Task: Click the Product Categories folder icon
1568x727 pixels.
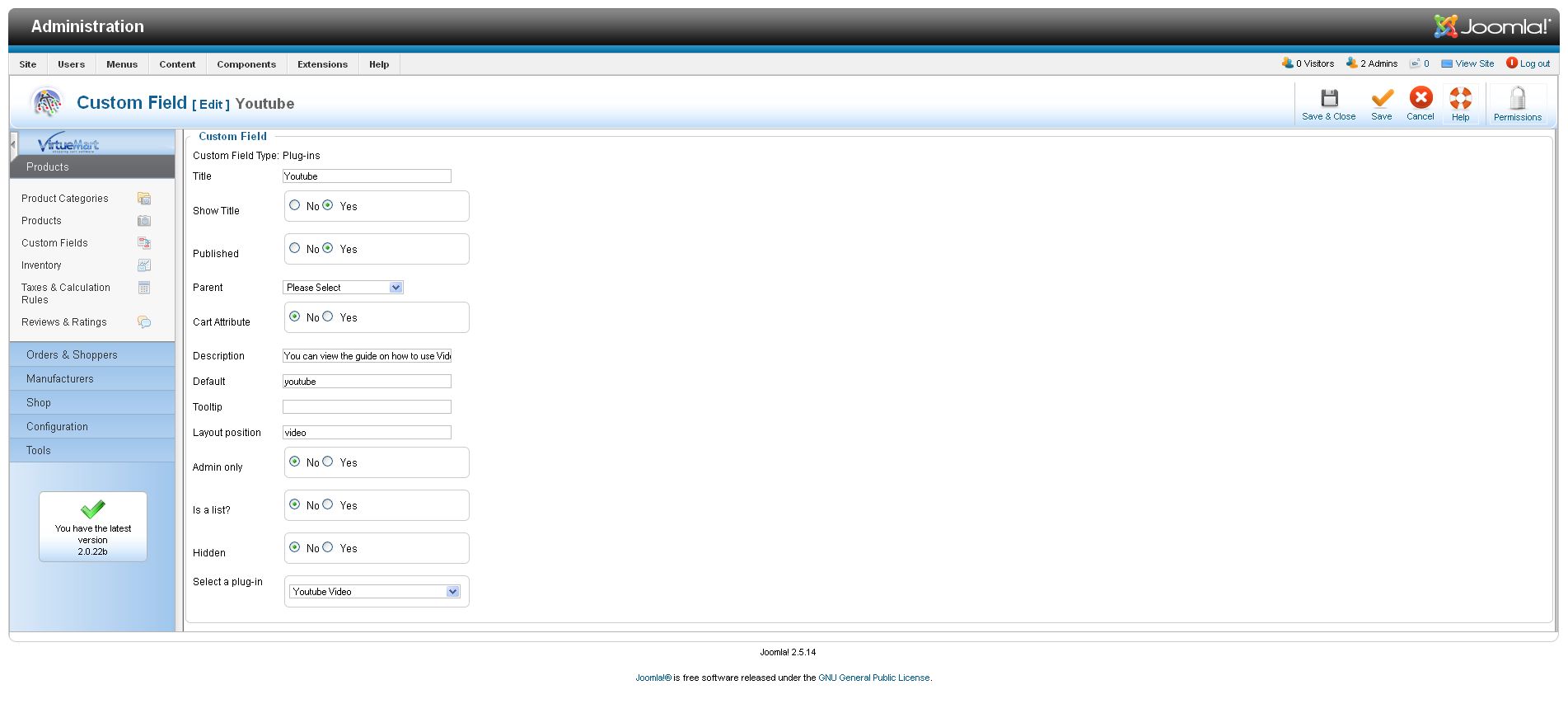Action: tap(144, 199)
